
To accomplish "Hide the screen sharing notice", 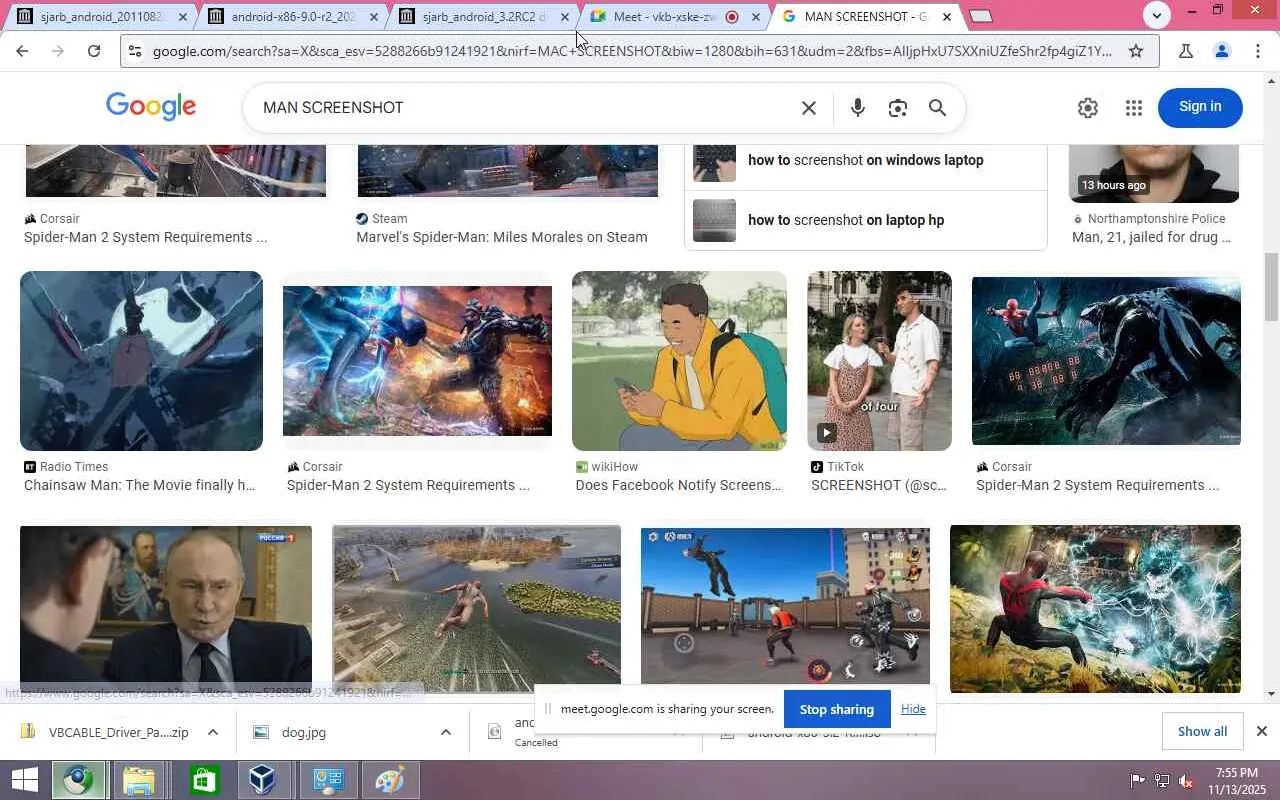I will [913, 709].
